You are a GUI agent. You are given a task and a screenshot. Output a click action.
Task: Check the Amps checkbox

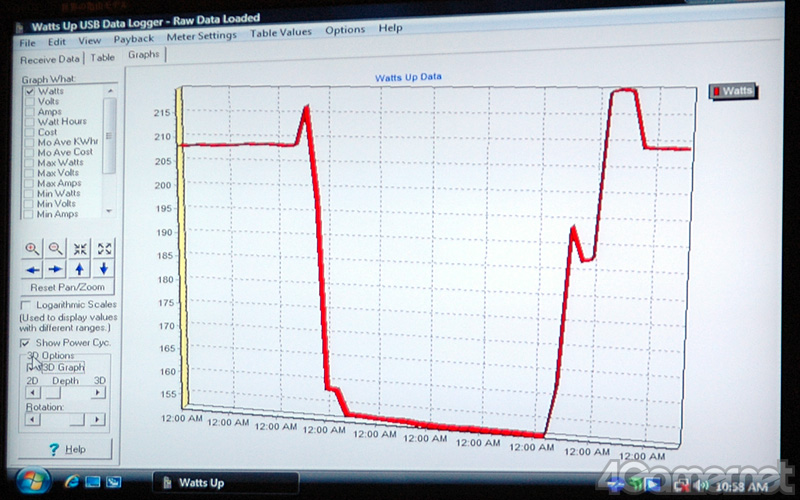(30, 112)
